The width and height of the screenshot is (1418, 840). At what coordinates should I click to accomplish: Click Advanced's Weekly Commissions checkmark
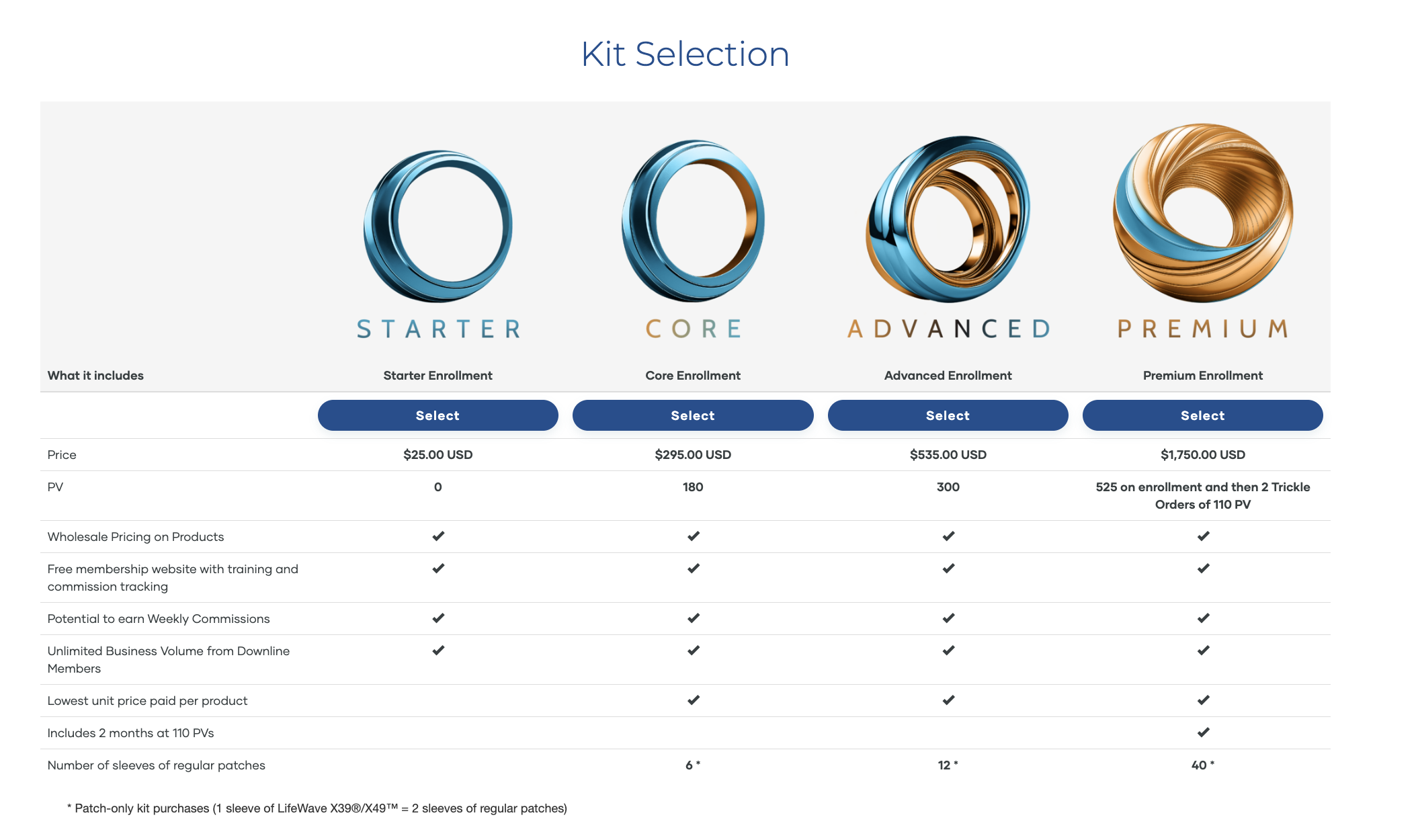[x=948, y=618]
